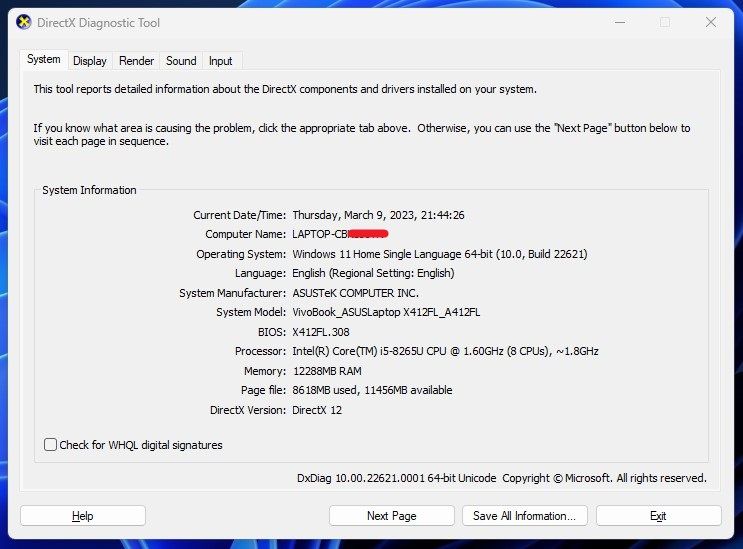Click the VivoBook_ASUSLaptop X412FL_A412FL model text
Screen dimensions: 743x549
tap(386, 313)
